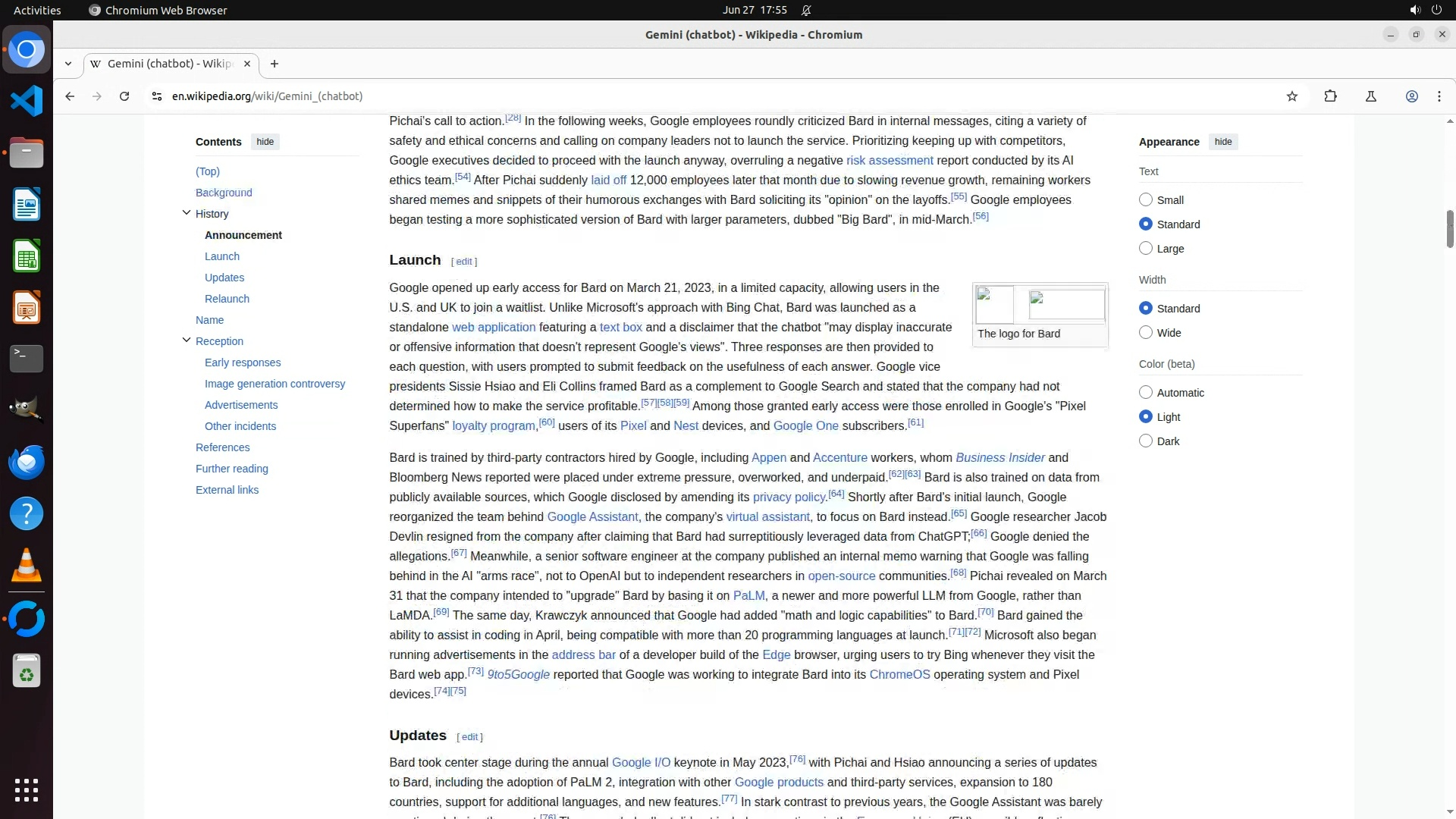Switch to Gemini (chatbot) Wikipedia tab
This screenshot has height=819, width=1456.
pos(170,64)
